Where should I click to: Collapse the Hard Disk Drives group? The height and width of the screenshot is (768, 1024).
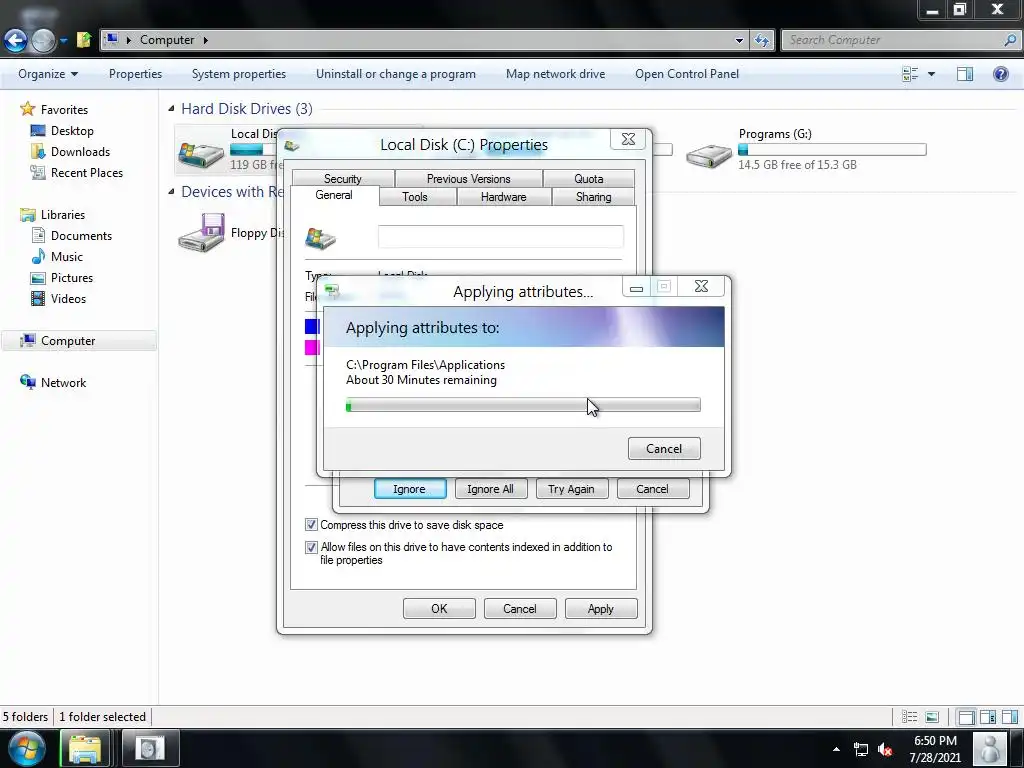pyautogui.click(x=171, y=108)
